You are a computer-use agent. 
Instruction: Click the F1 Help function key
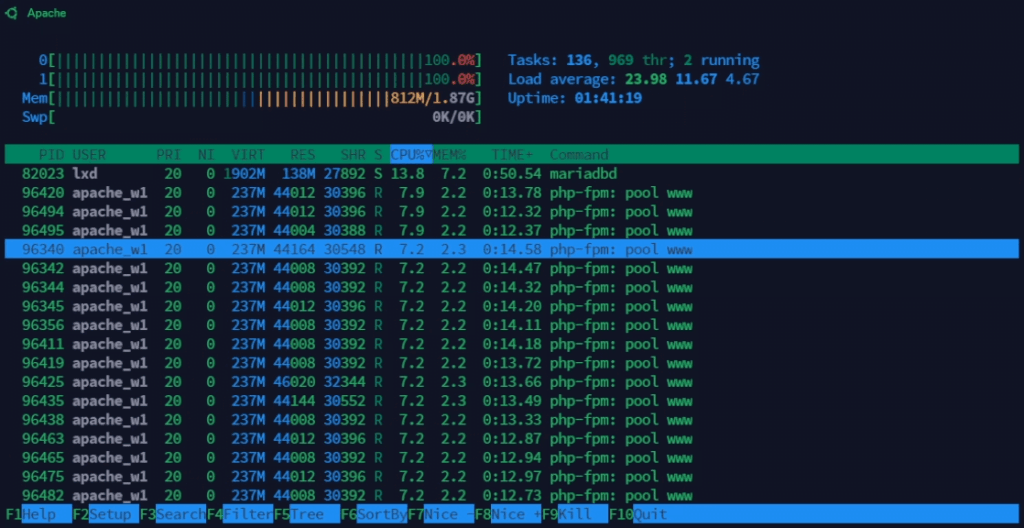(x=39, y=514)
